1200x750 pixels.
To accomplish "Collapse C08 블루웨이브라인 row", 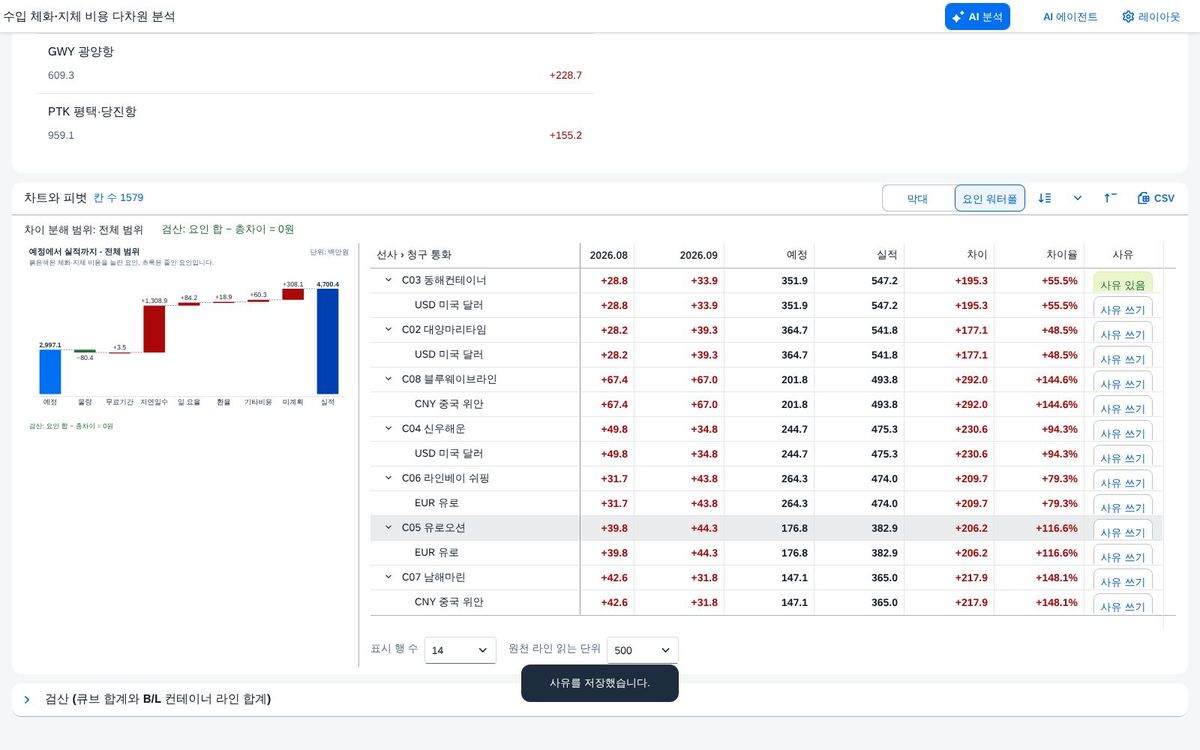I will pos(389,379).
